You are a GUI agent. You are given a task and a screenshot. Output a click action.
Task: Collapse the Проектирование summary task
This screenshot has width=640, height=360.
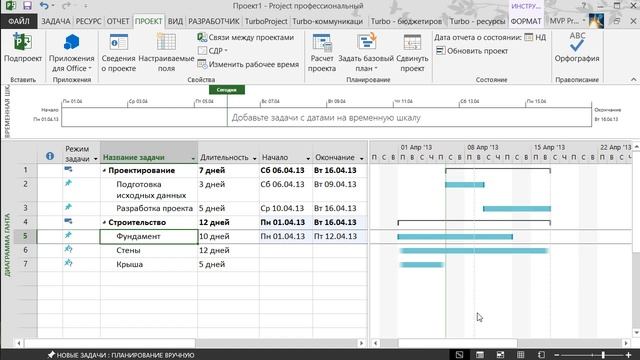click(104, 171)
